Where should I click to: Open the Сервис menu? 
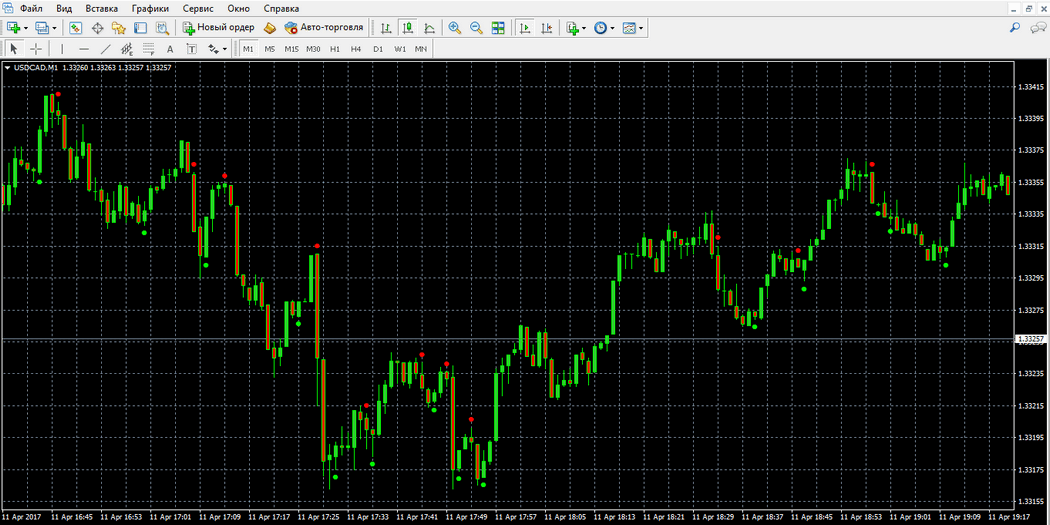[198, 8]
